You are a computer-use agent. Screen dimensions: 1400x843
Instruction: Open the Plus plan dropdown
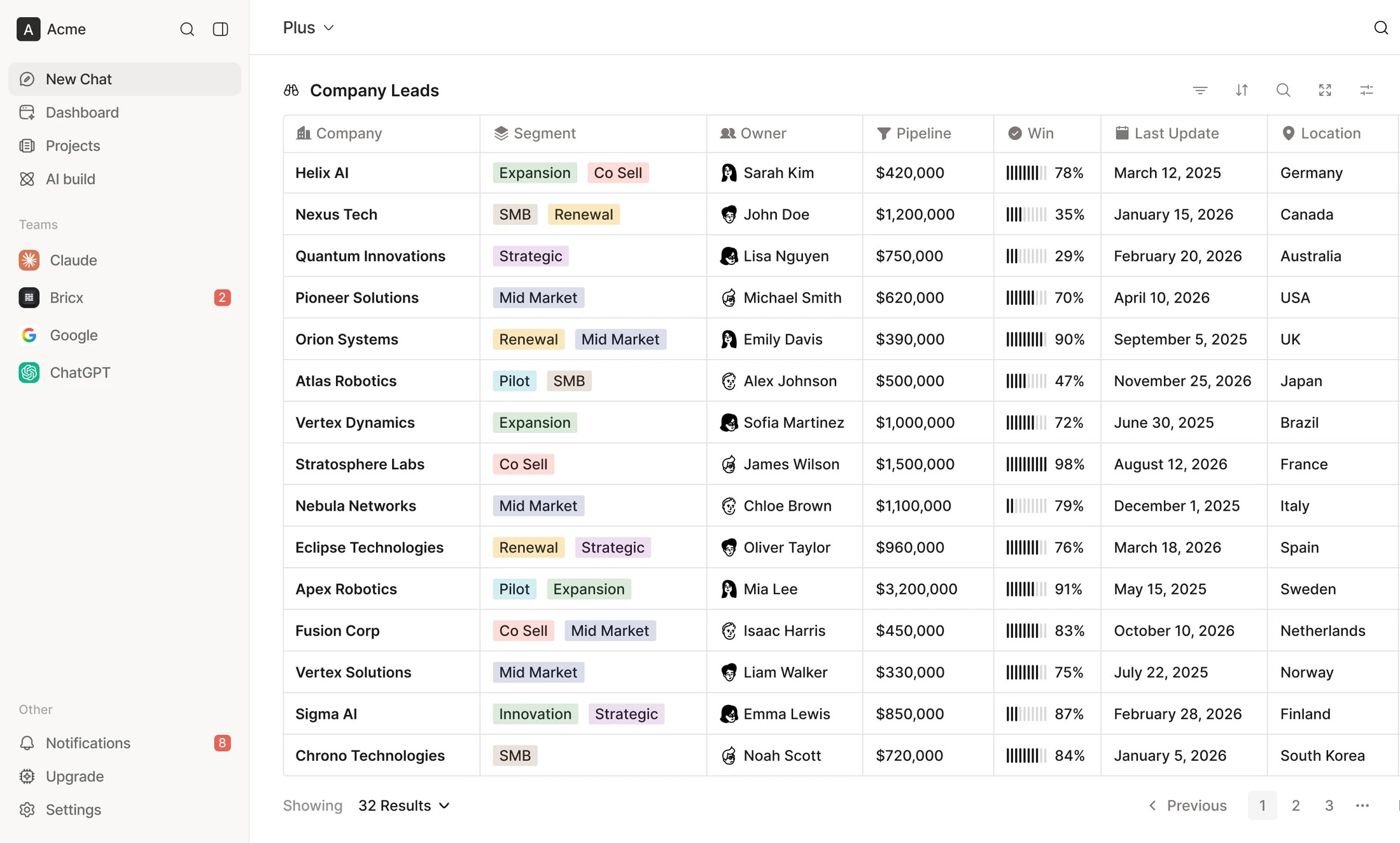tap(309, 27)
